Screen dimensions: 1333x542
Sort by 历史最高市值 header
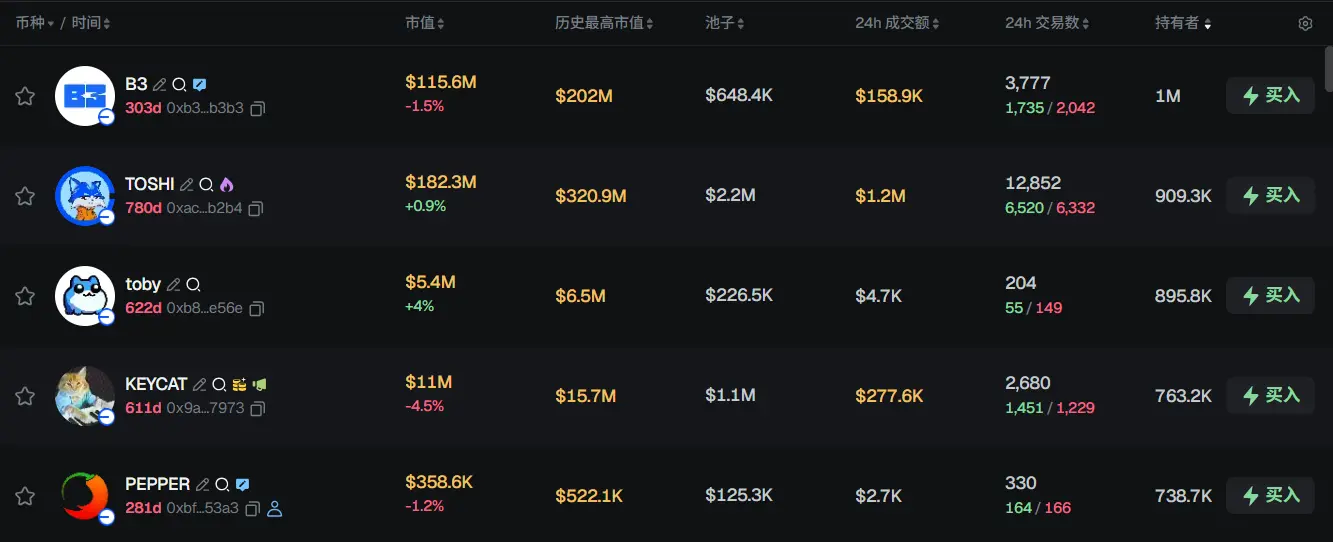tap(604, 23)
